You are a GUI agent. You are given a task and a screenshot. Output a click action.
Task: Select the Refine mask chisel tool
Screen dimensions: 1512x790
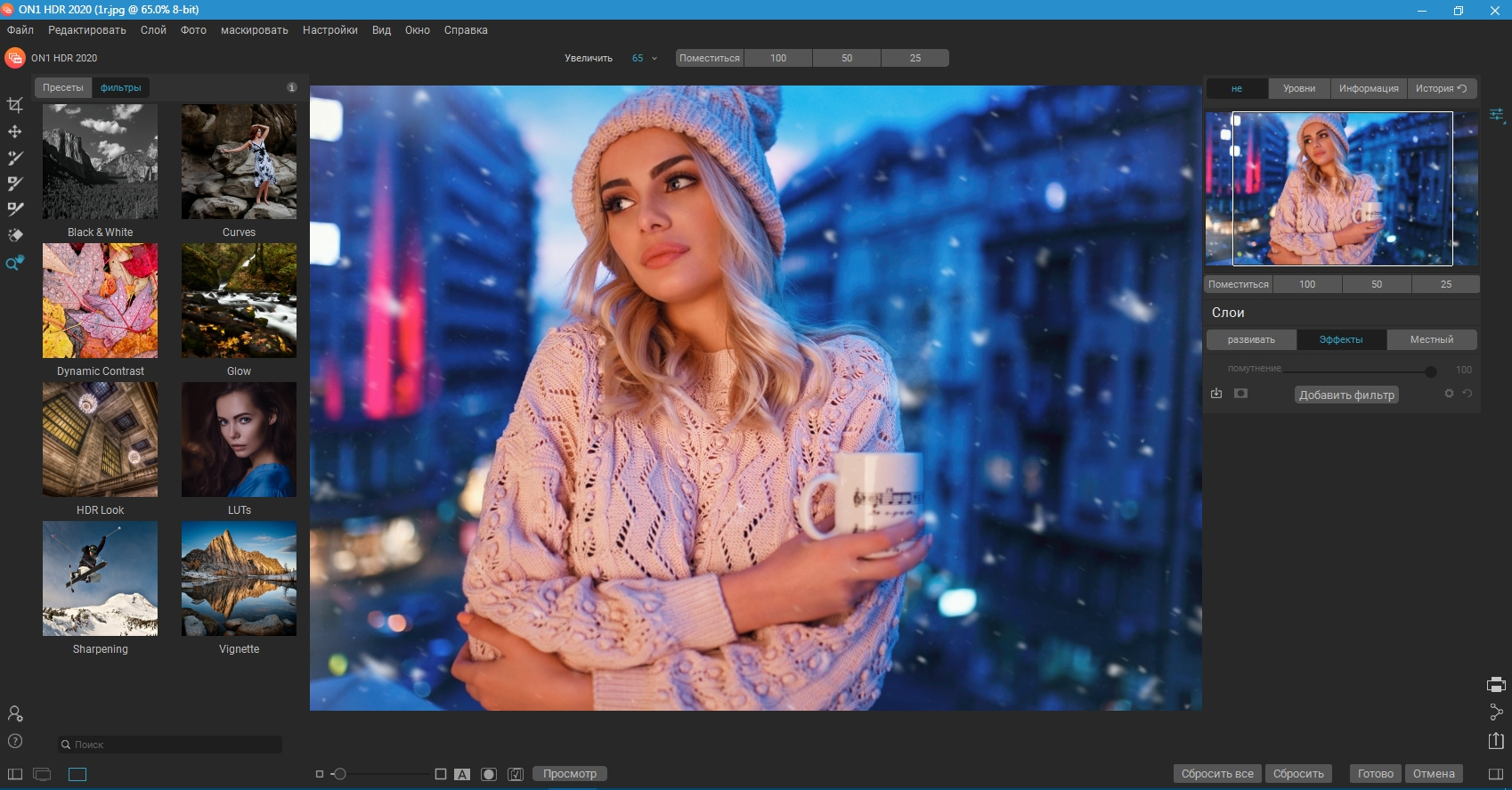point(15,209)
